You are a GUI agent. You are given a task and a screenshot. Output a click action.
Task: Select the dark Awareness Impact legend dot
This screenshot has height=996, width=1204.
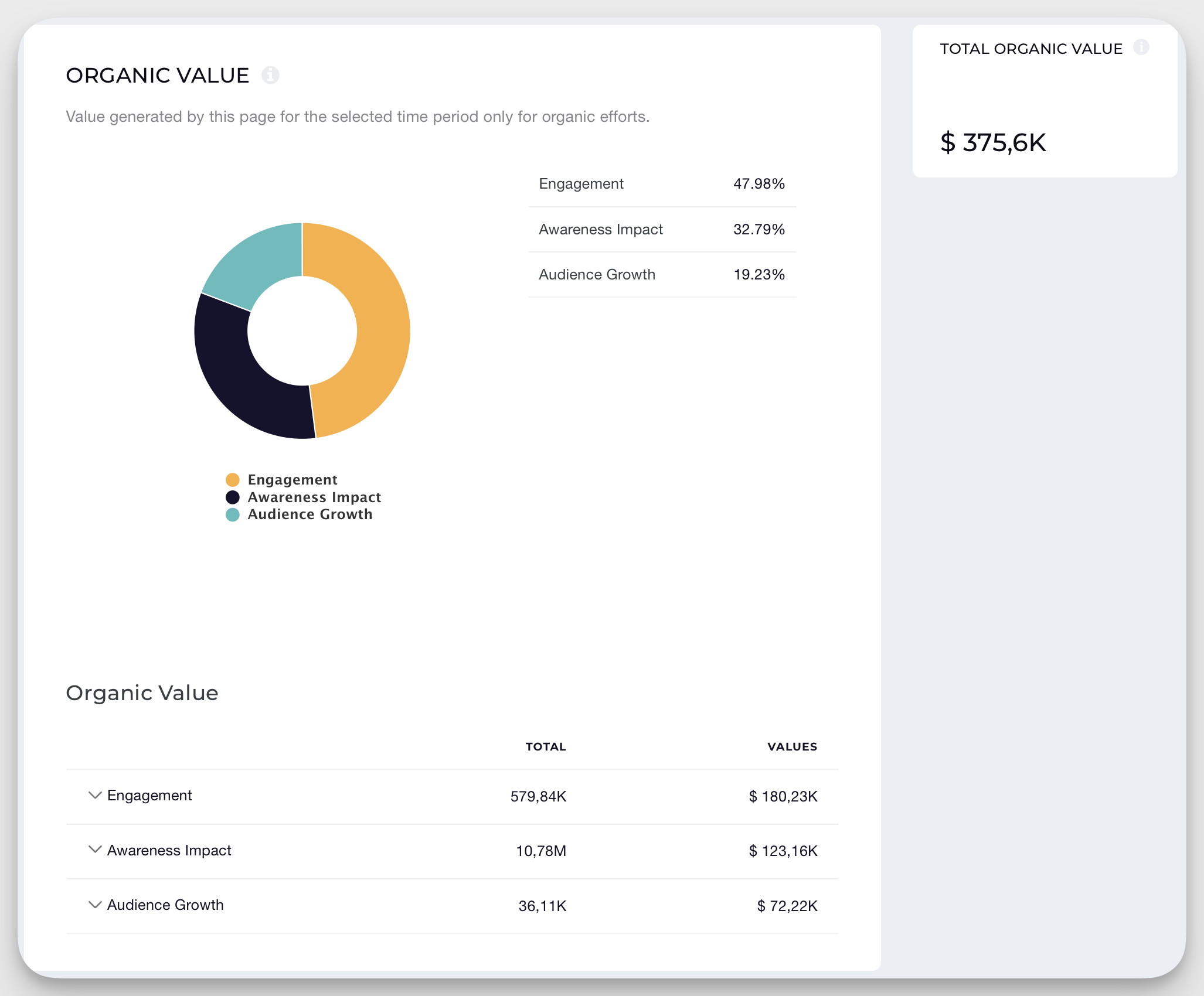click(233, 497)
